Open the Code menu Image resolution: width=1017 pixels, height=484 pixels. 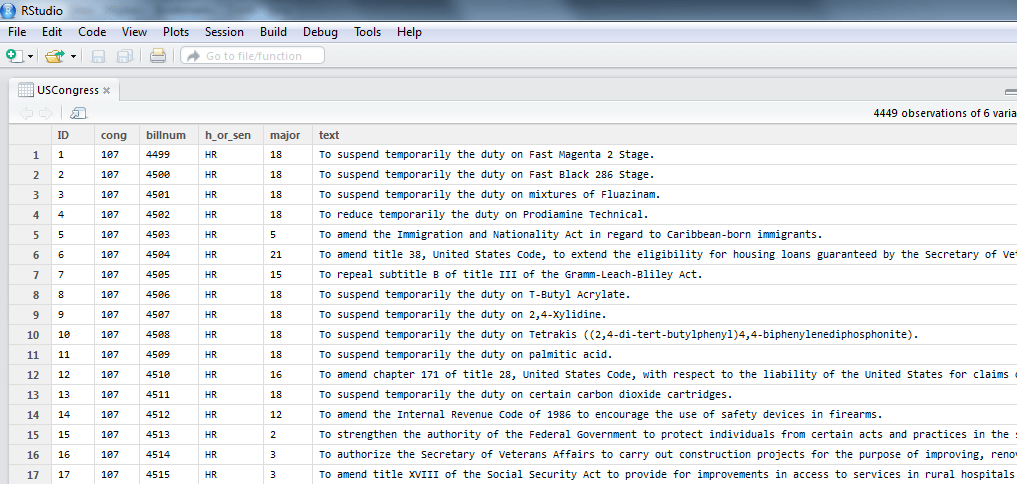click(x=92, y=32)
